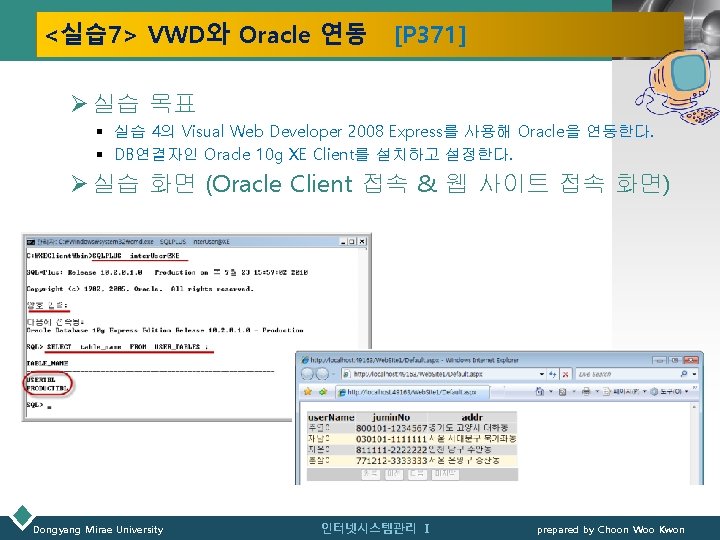Click the third pager button (다음)

coord(417,473)
